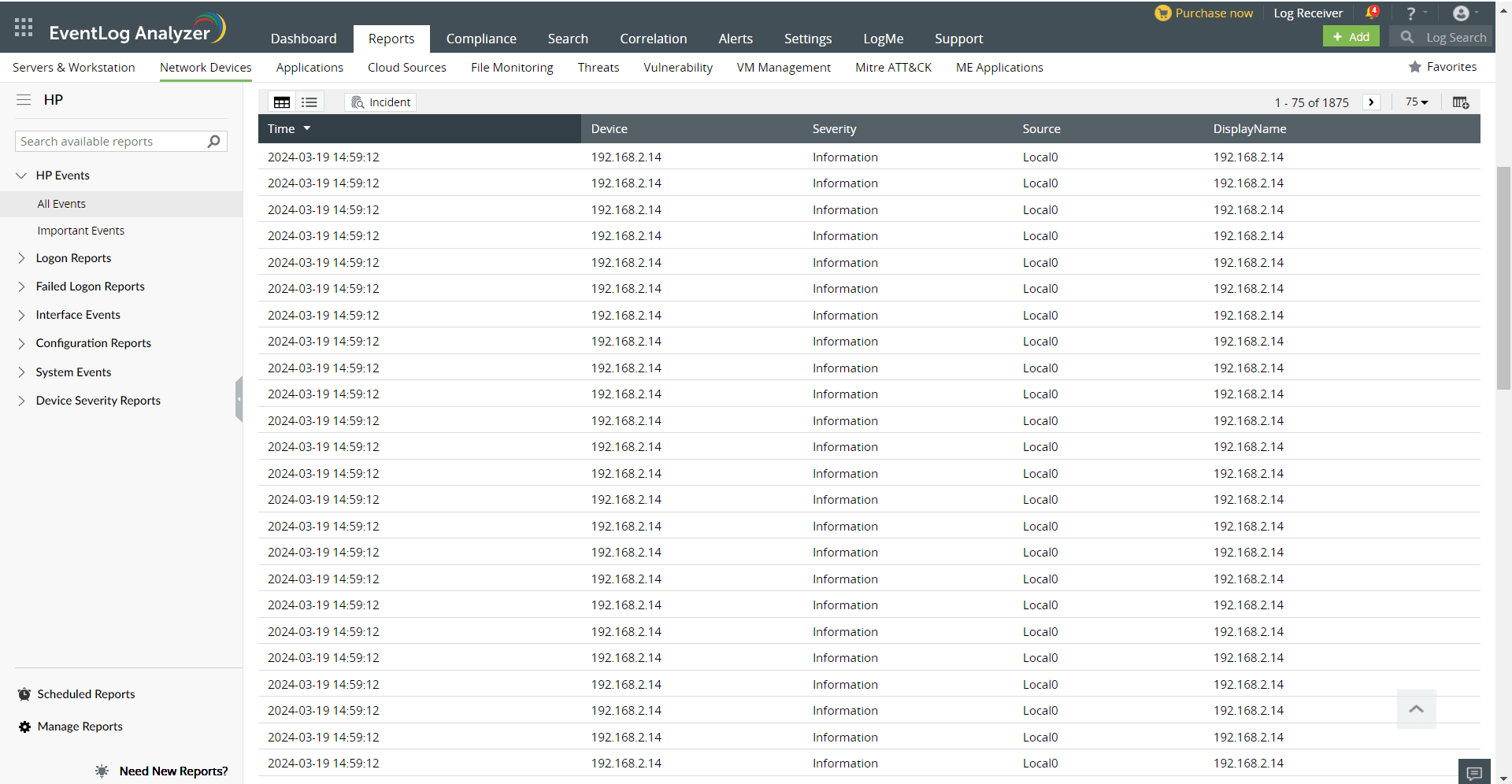Go to next page of results
The image size is (1512, 784).
[x=1371, y=102]
